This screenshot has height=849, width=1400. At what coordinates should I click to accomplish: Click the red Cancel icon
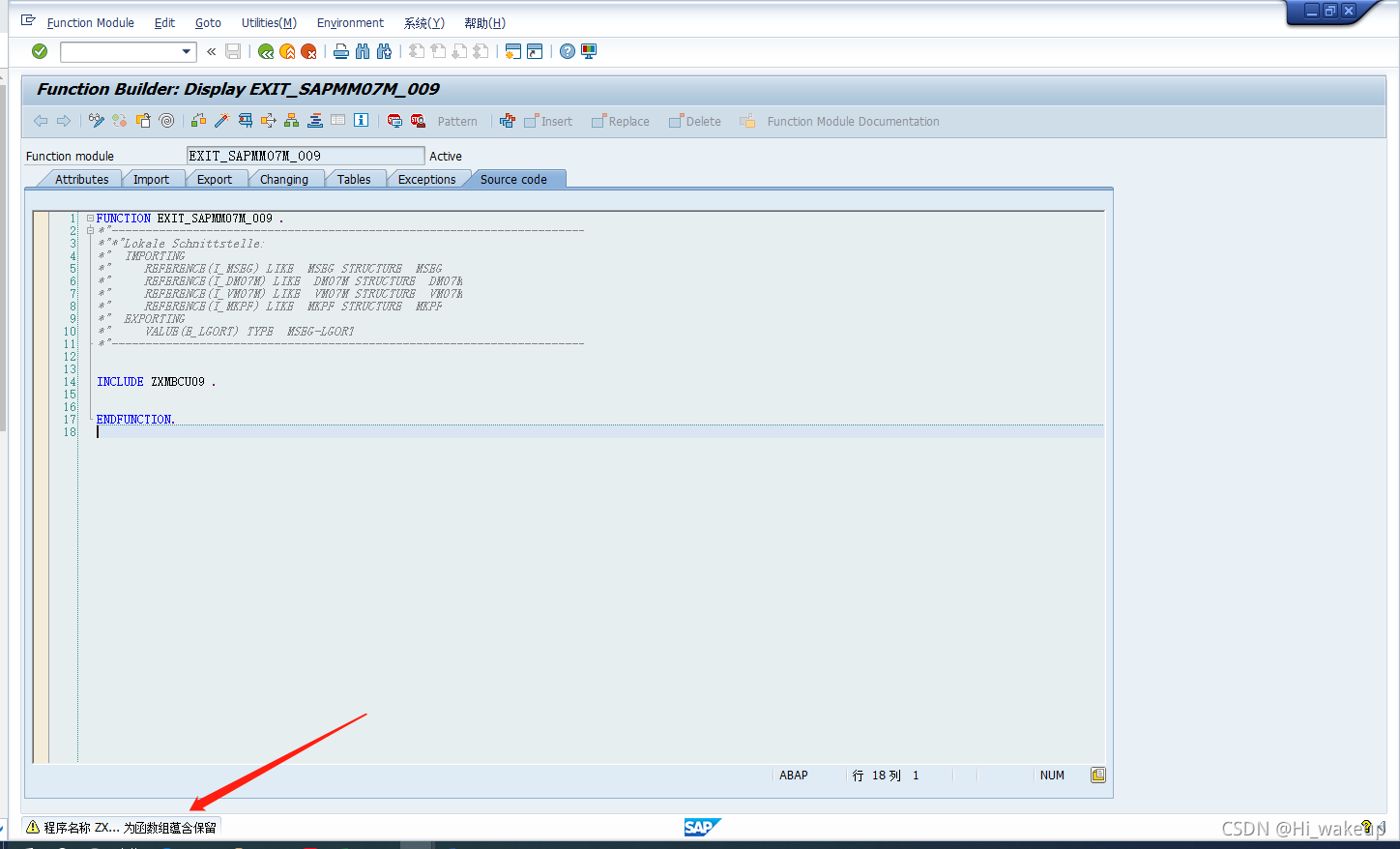pyautogui.click(x=308, y=51)
